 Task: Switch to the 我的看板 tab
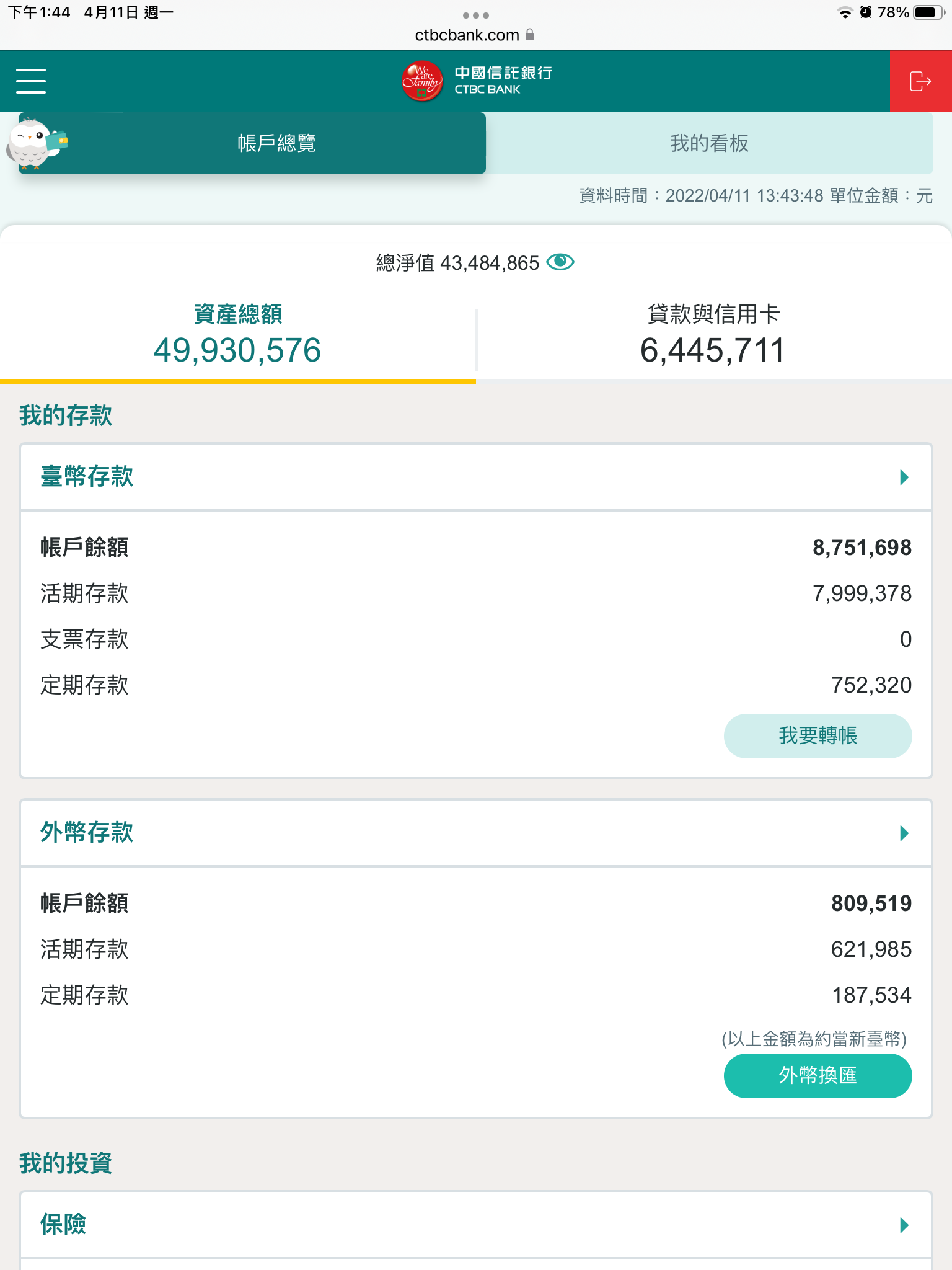tap(709, 143)
